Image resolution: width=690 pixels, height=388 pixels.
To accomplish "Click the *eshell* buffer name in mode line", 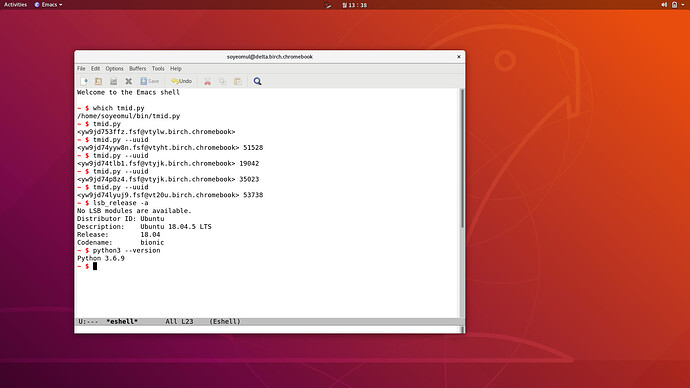I will point(122,322).
